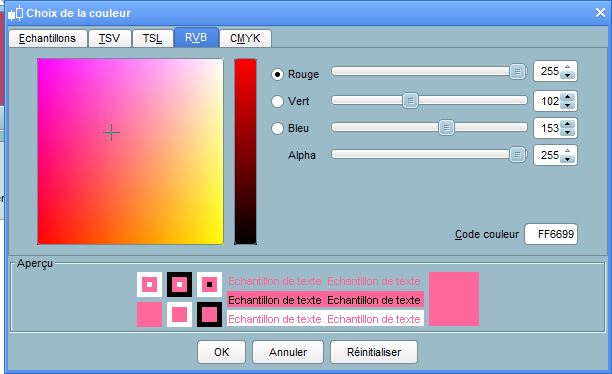Select the Rouge radio button
Viewport: 612px width, 374px height.
point(277,74)
